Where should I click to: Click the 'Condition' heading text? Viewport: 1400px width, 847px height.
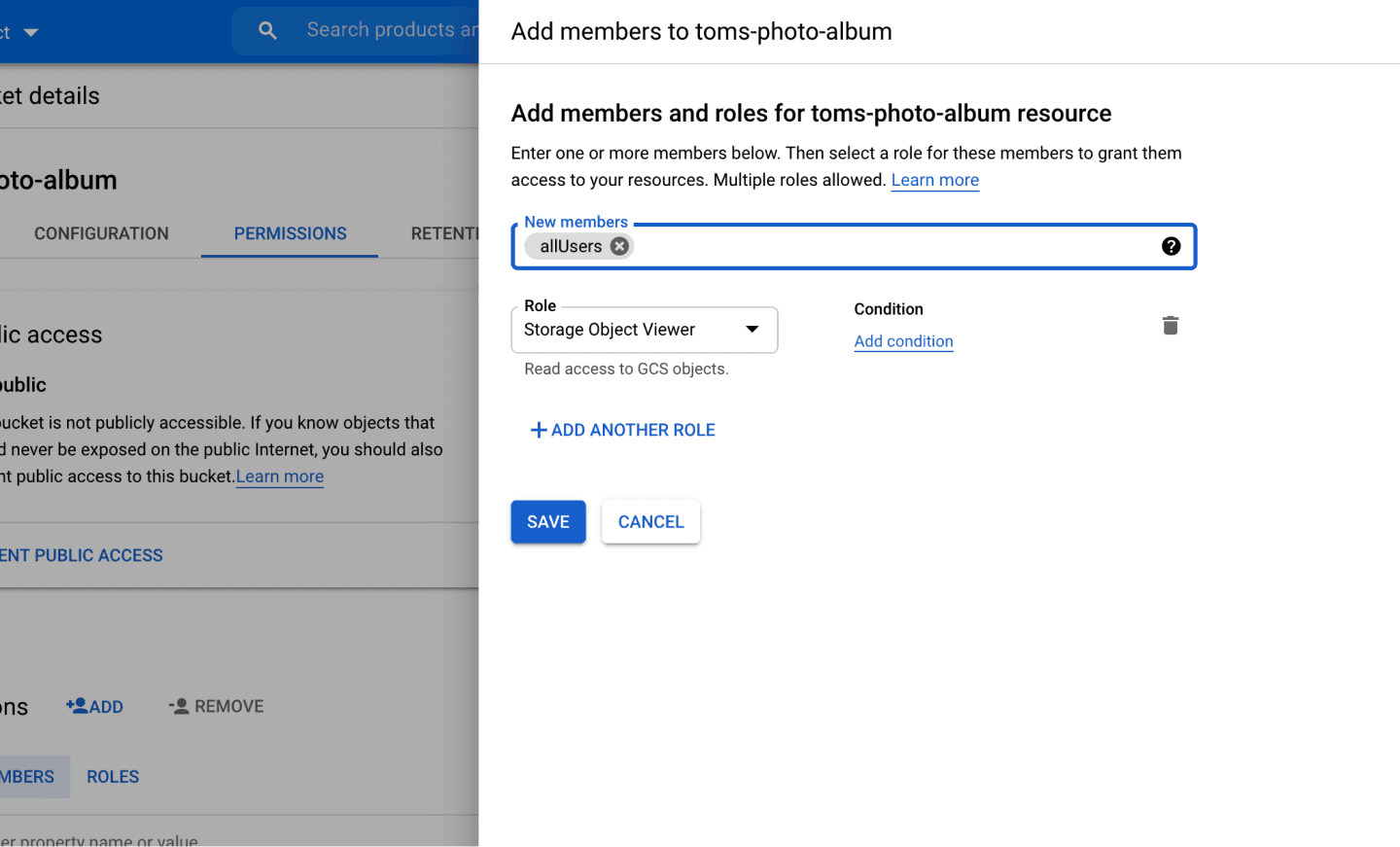[x=889, y=309]
